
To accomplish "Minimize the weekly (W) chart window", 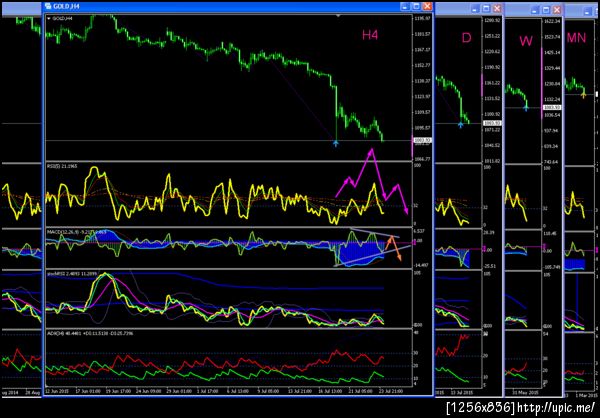I will pos(535,10).
